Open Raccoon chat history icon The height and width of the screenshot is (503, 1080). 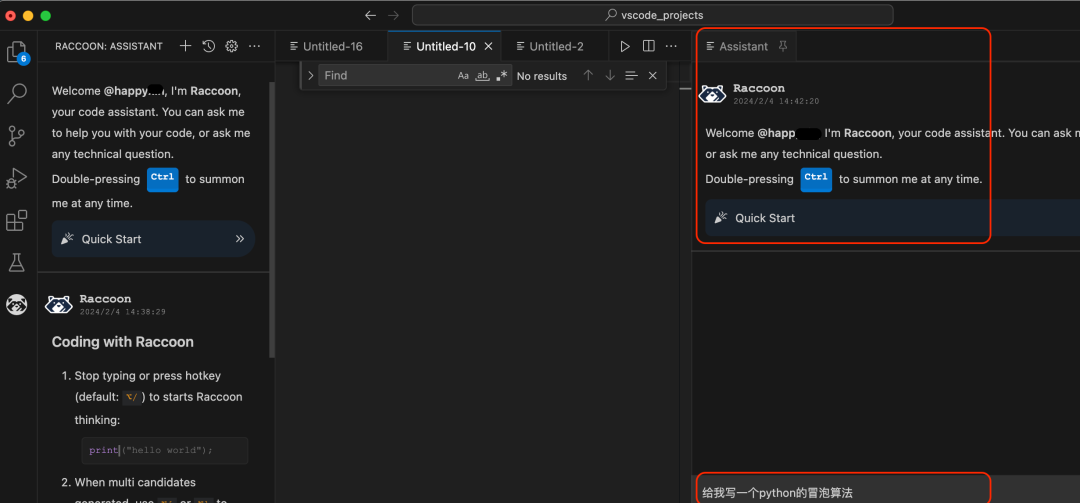point(209,46)
